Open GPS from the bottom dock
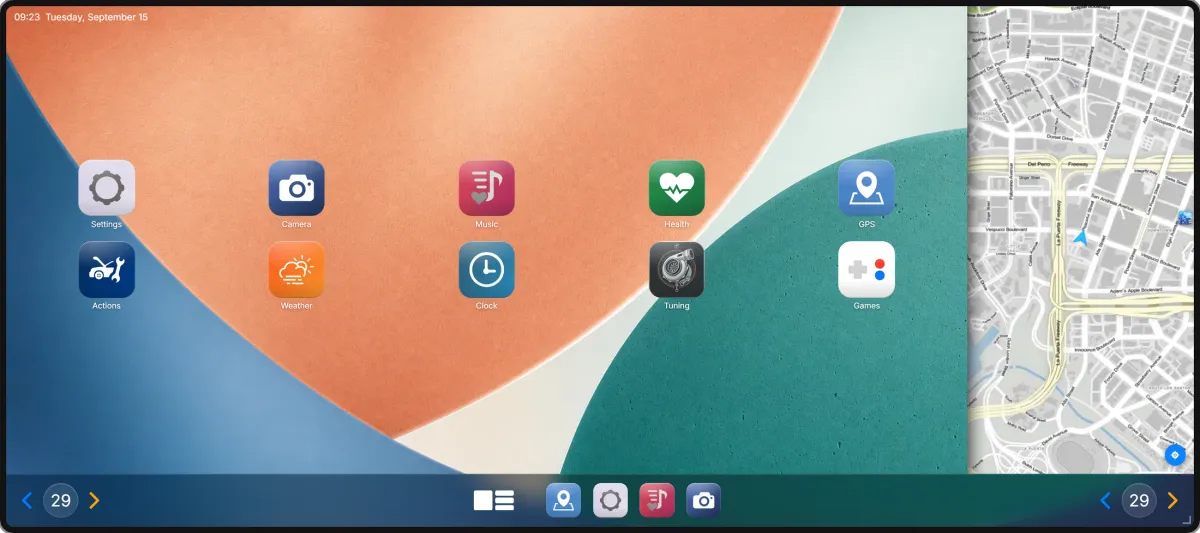This screenshot has width=1200, height=533. [563, 500]
